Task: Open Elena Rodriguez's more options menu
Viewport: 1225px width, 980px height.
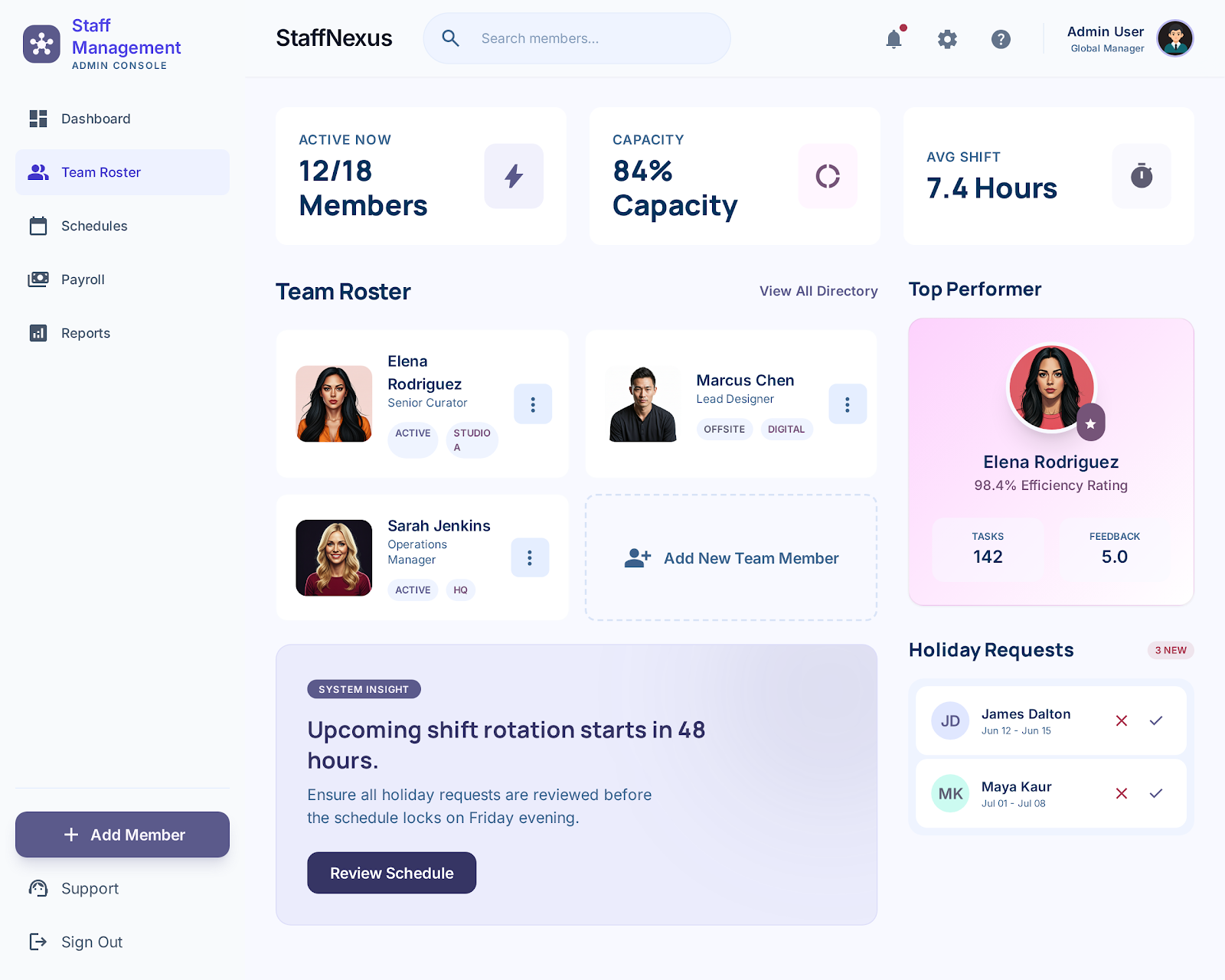Action: click(x=533, y=404)
